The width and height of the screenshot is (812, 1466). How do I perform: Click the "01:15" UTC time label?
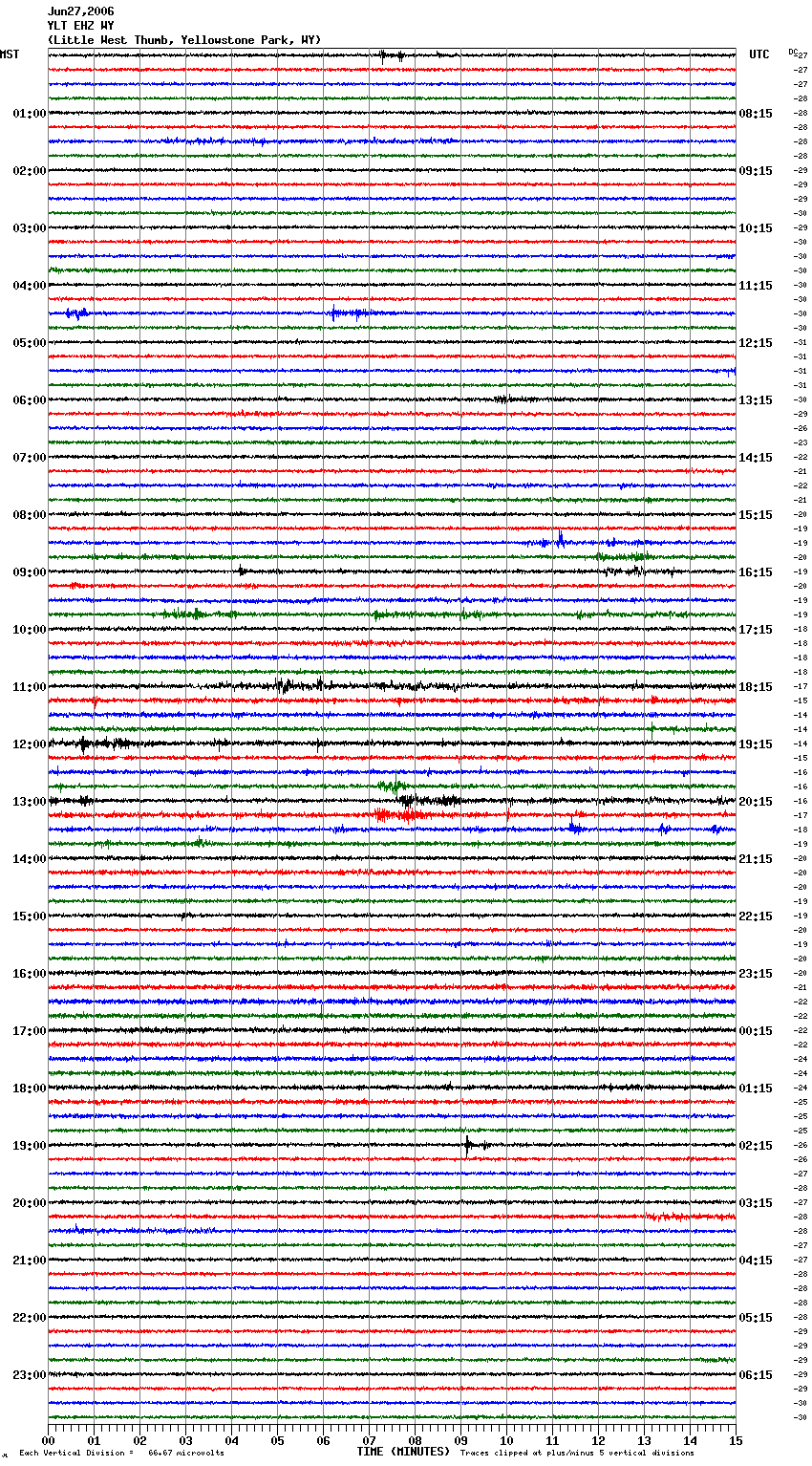click(x=756, y=1089)
